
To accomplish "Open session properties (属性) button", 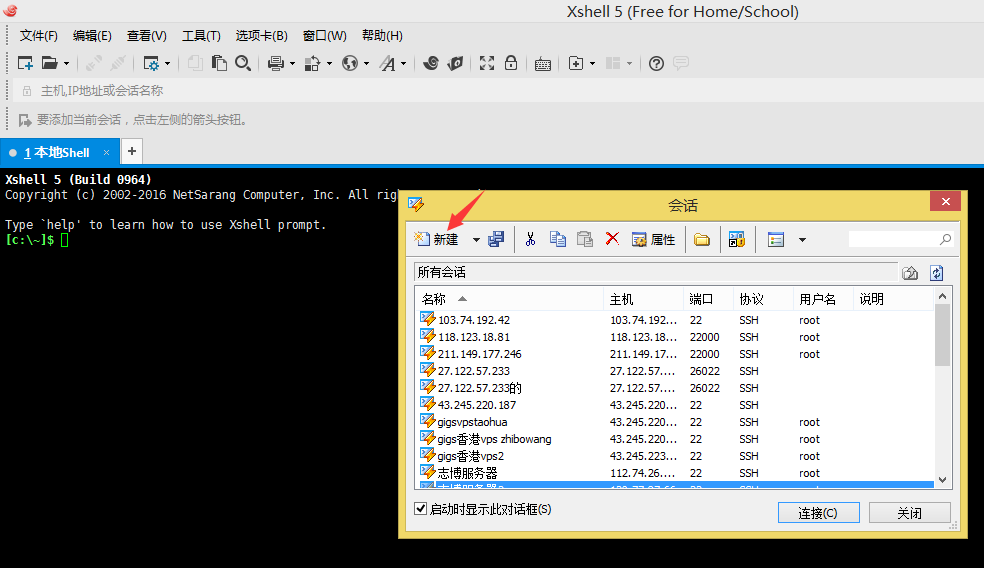I will [653, 239].
